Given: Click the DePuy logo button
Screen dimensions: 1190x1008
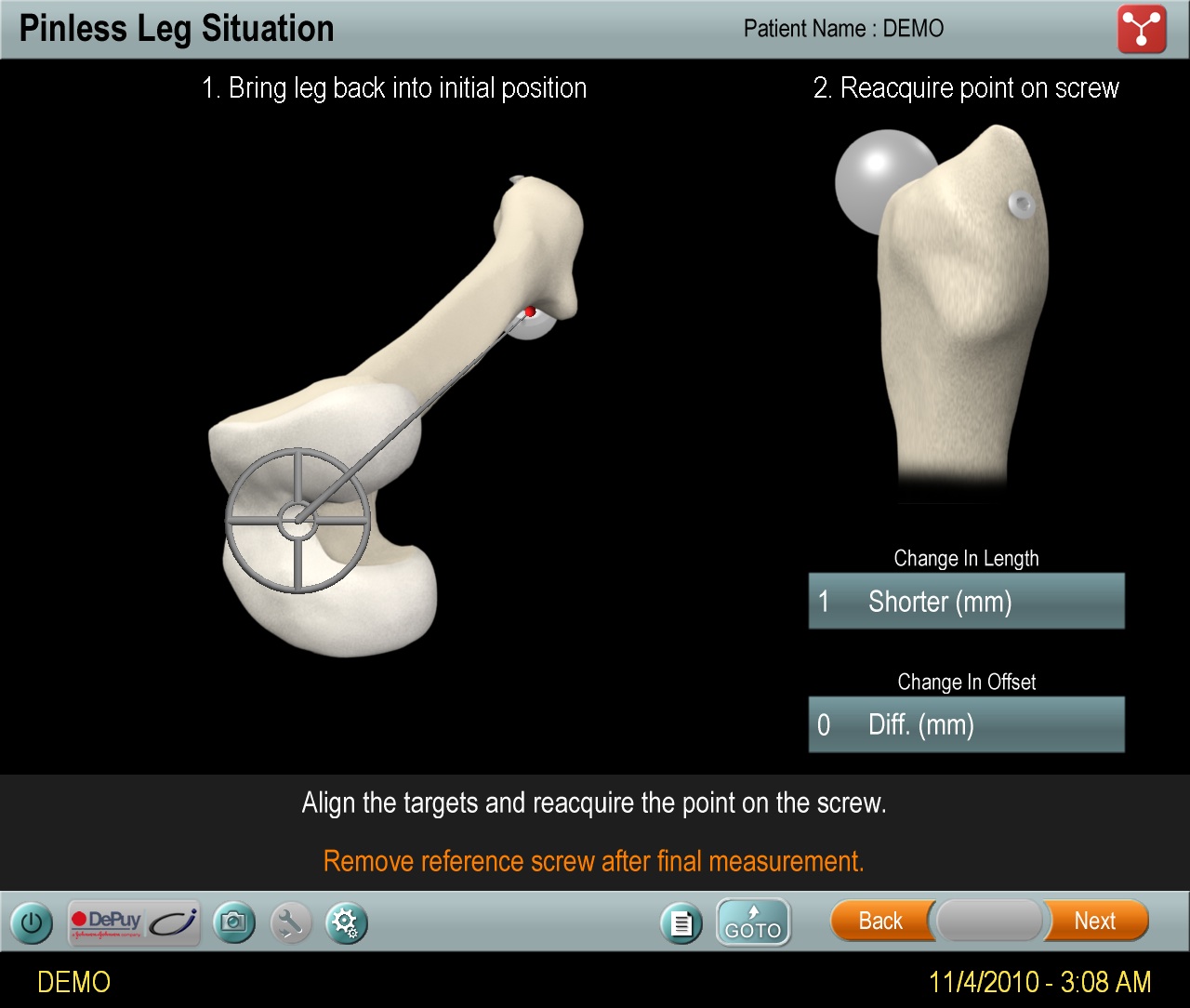Looking at the screenshot, I should point(134,922).
